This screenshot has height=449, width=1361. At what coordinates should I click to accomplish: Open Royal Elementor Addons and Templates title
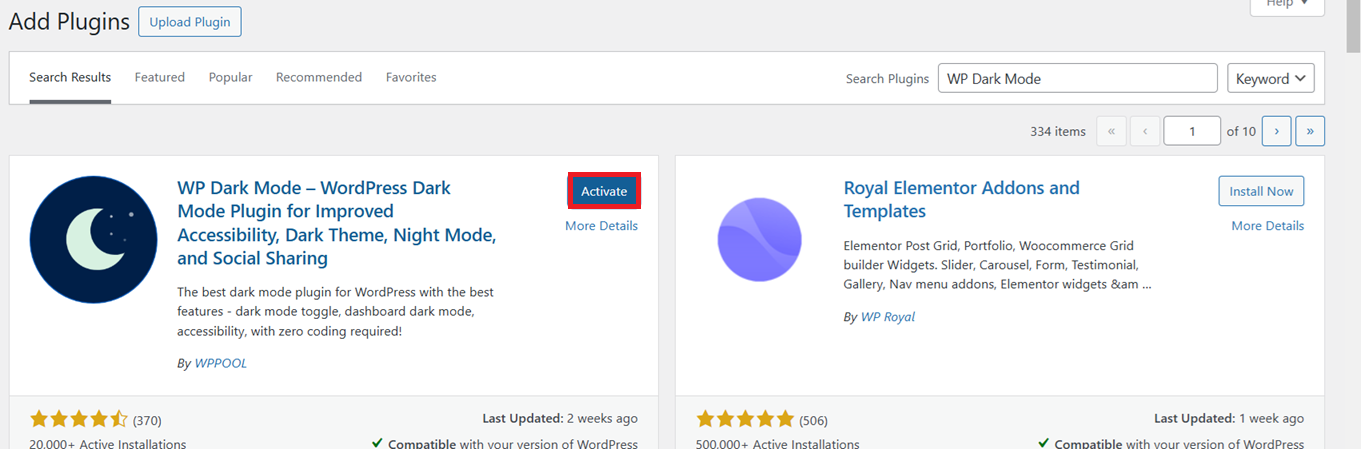pyautogui.click(x=961, y=199)
